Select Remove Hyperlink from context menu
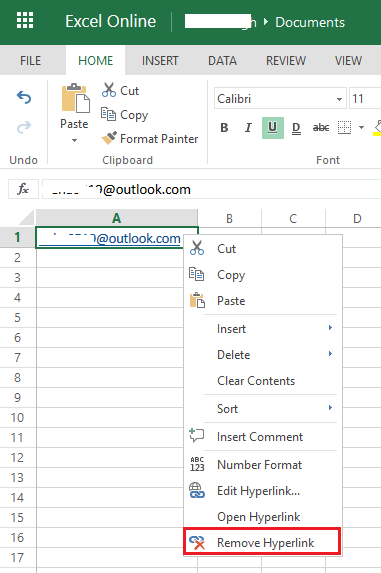This screenshot has height=573, width=381. click(262, 542)
